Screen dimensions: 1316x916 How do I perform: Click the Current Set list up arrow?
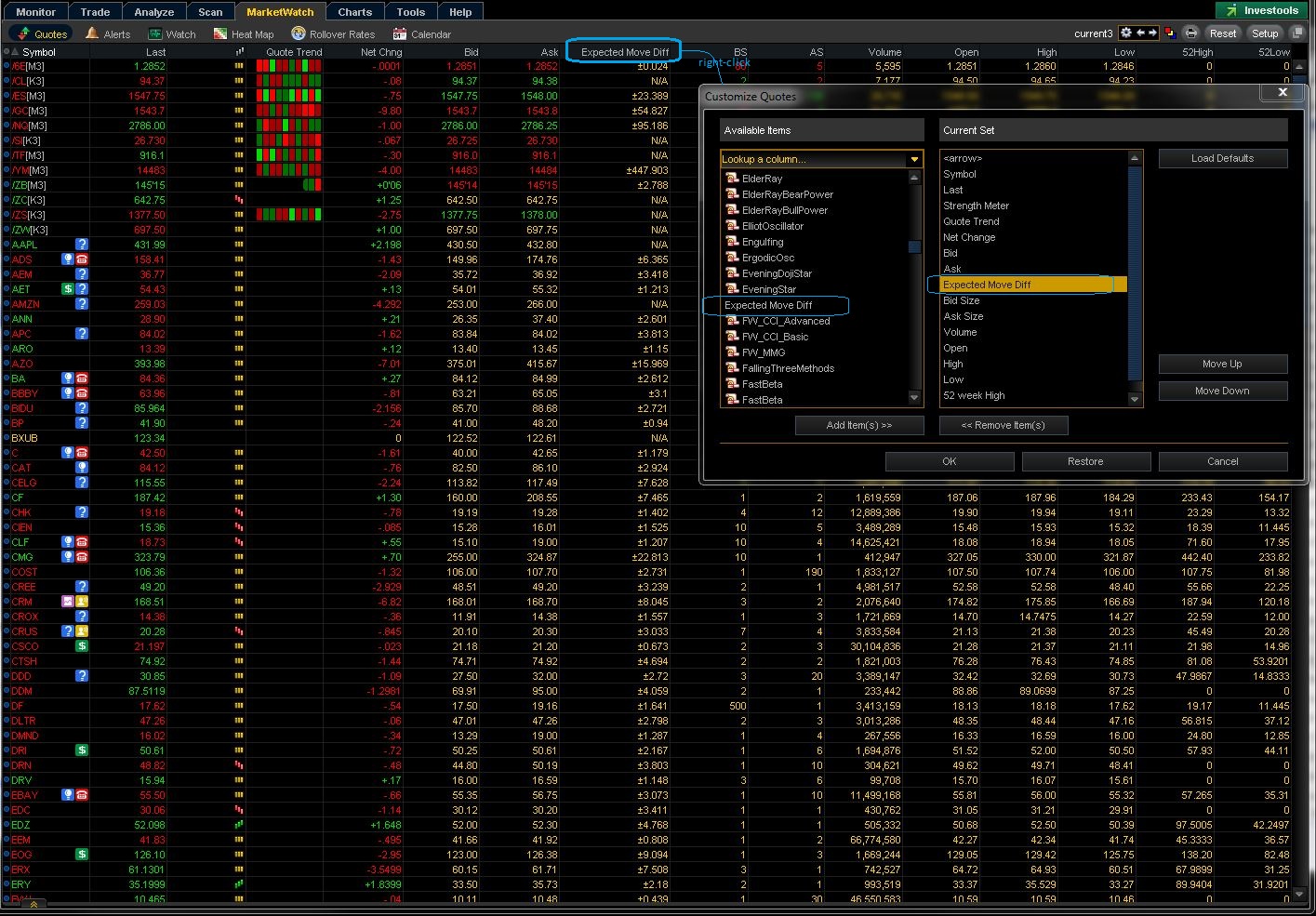1135,158
